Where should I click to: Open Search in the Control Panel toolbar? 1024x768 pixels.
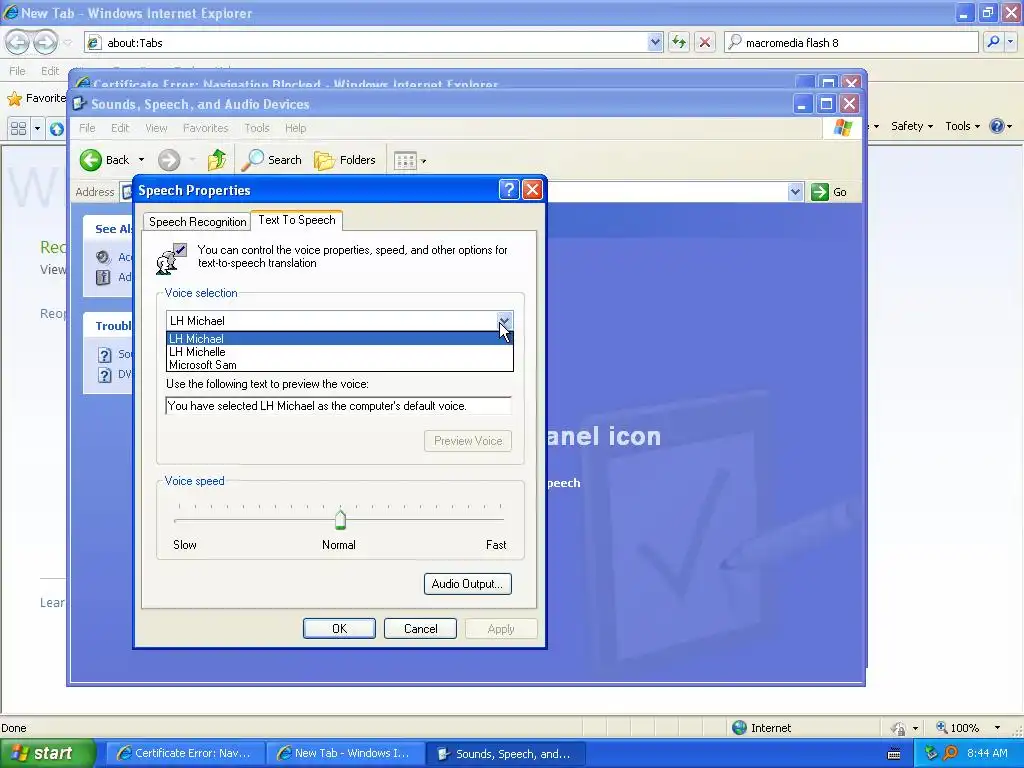[x=272, y=160]
